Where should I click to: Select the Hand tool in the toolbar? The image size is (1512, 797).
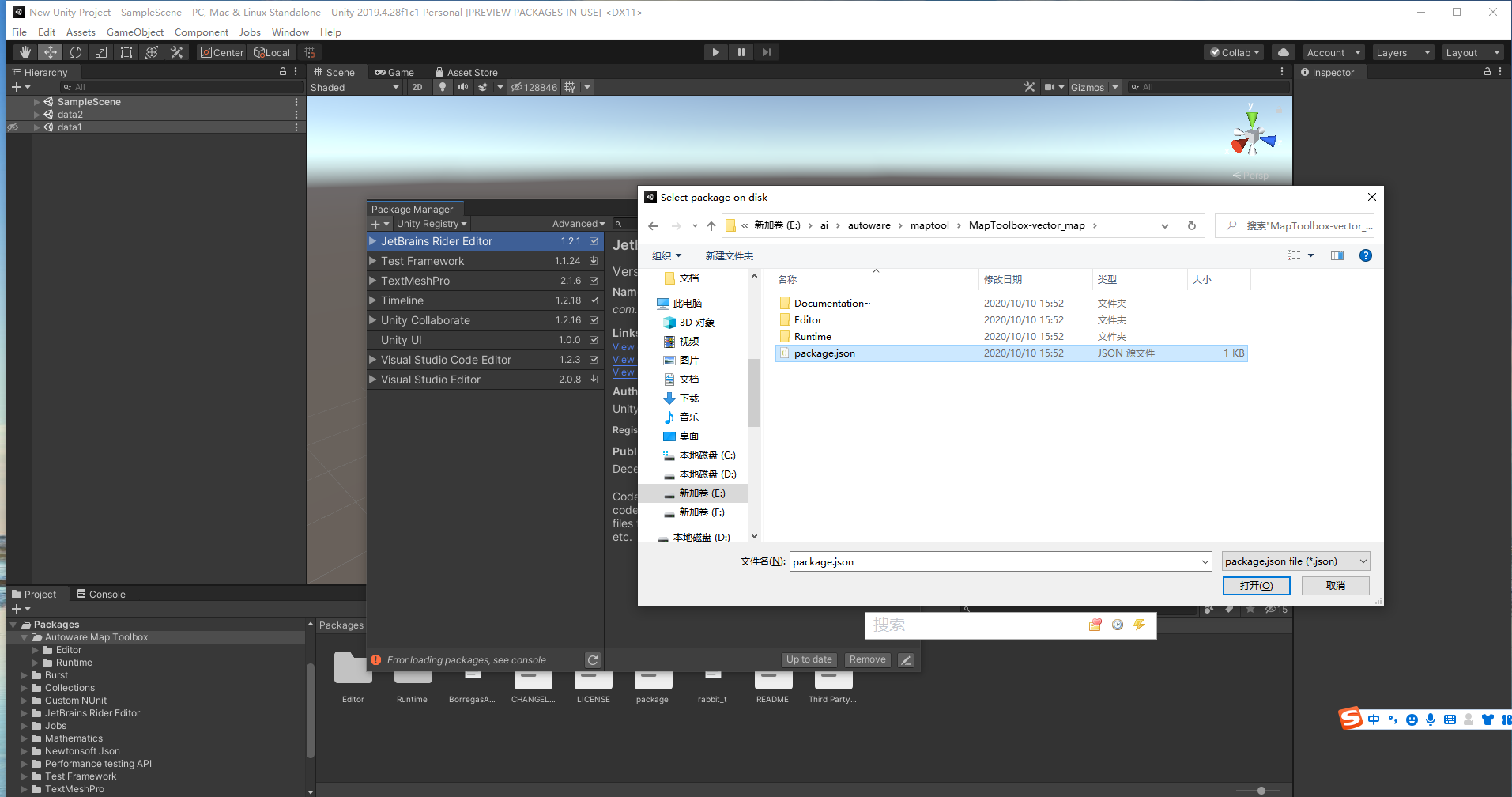[24, 51]
